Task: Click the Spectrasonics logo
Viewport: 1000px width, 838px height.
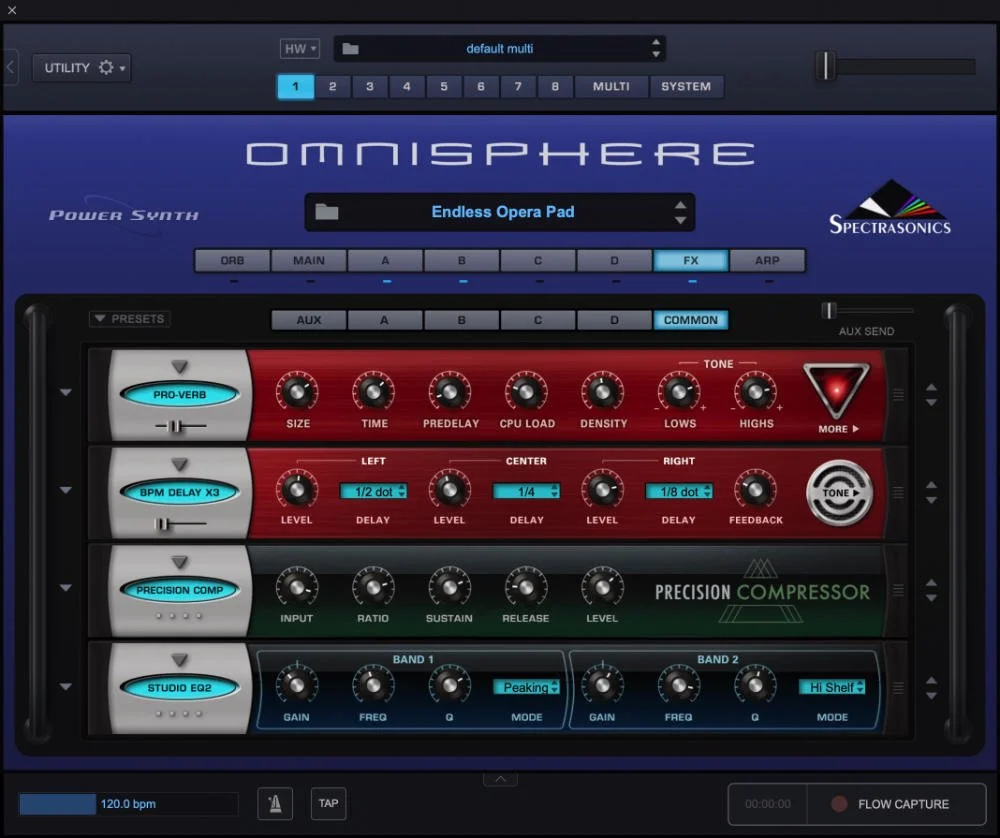Action: coord(890,209)
